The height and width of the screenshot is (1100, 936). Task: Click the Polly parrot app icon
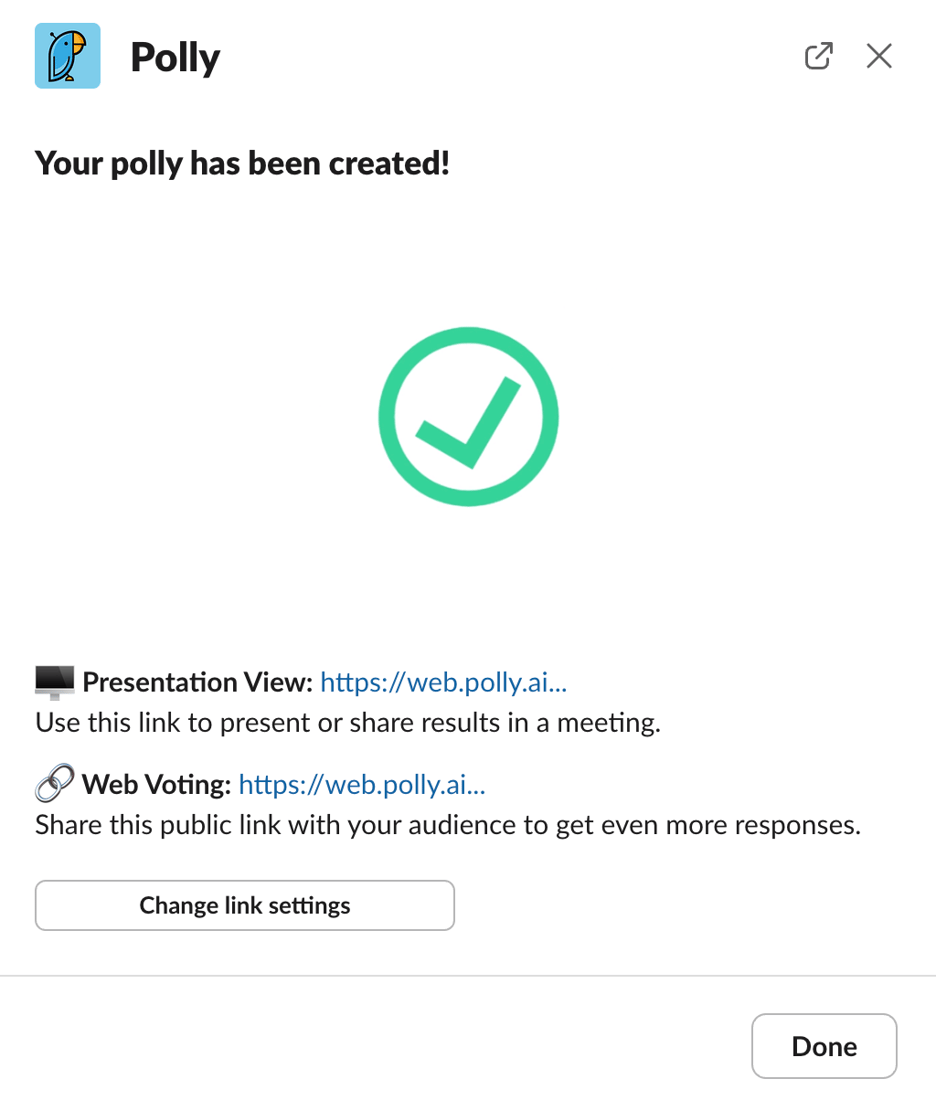(67, 56)
